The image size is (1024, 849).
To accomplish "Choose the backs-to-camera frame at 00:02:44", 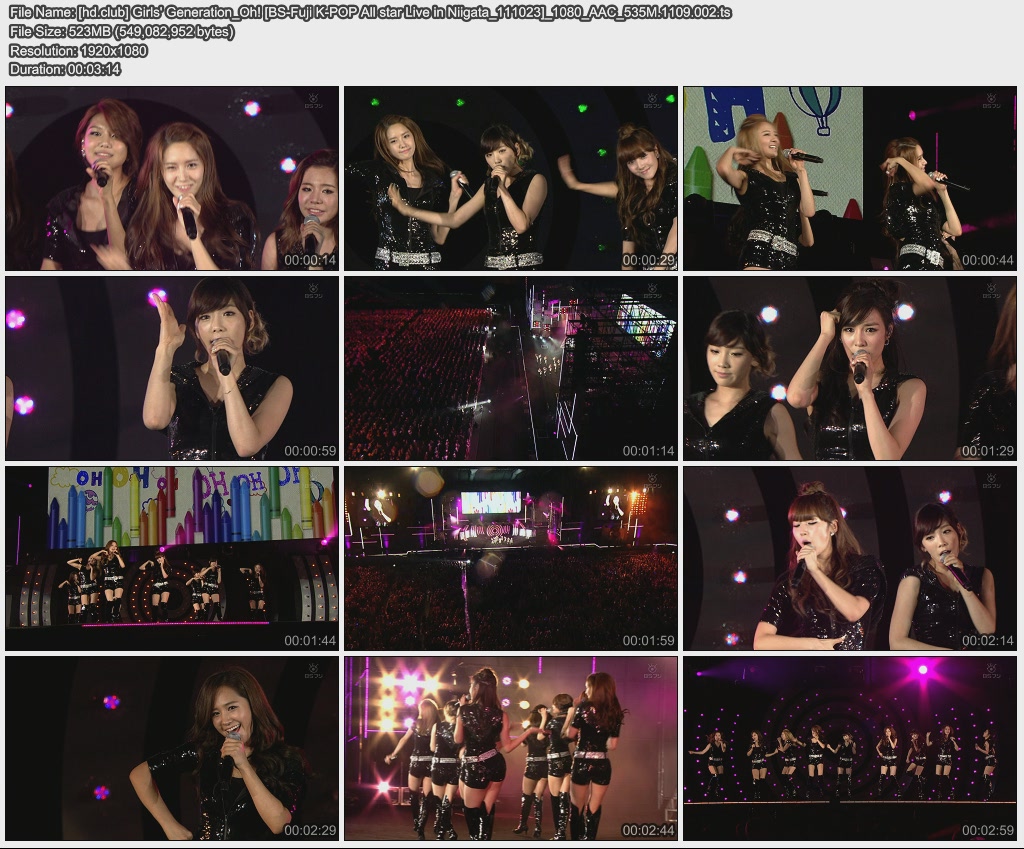I will [511, 748].
